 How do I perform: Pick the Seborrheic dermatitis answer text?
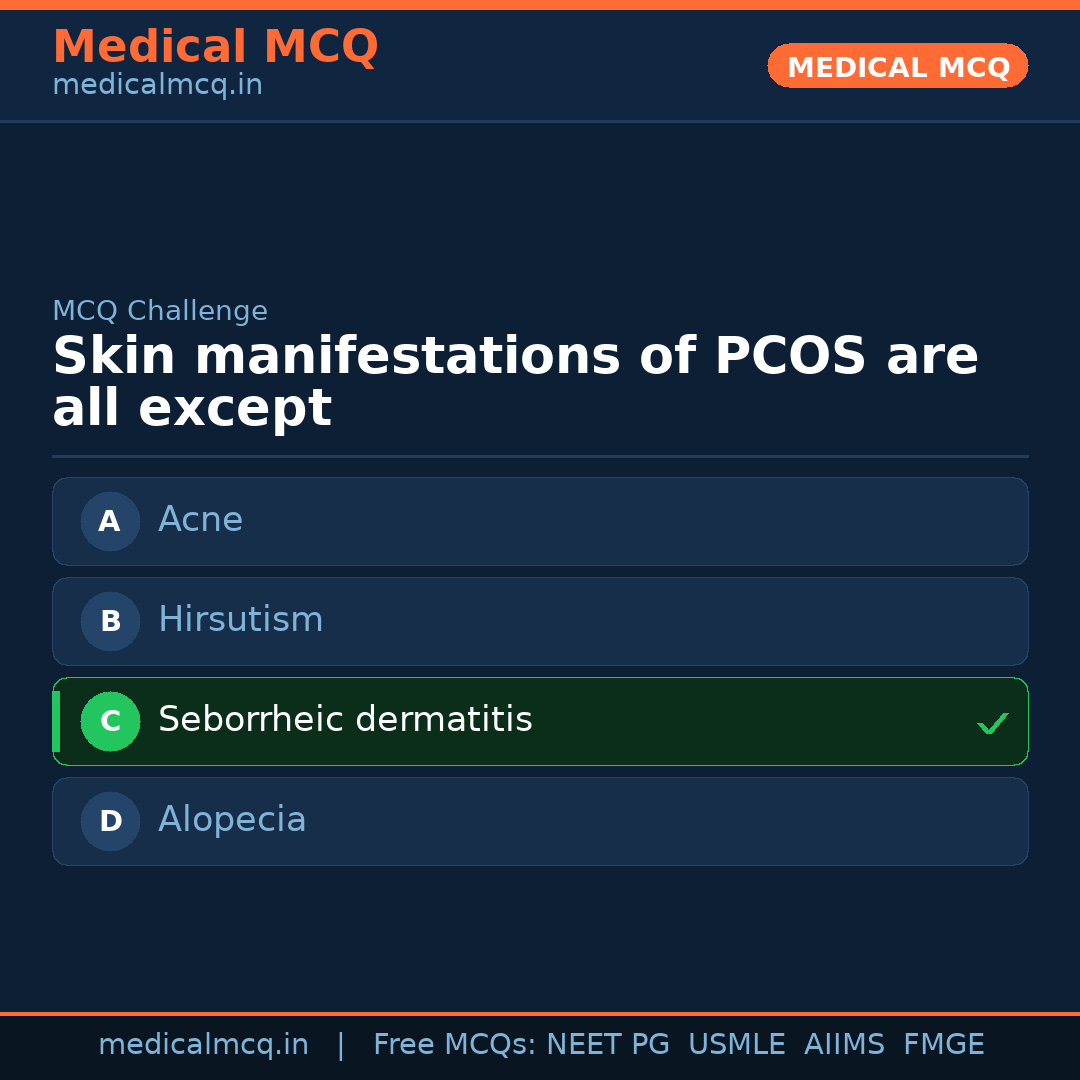(345, 720)
